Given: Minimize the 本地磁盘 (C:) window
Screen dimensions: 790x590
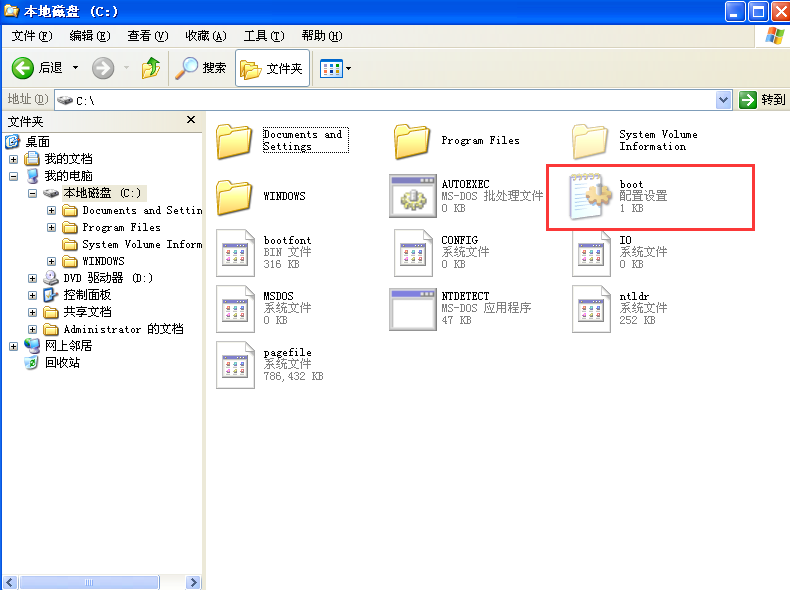Looking at the screenshot, I should click(x=735, y=11).
